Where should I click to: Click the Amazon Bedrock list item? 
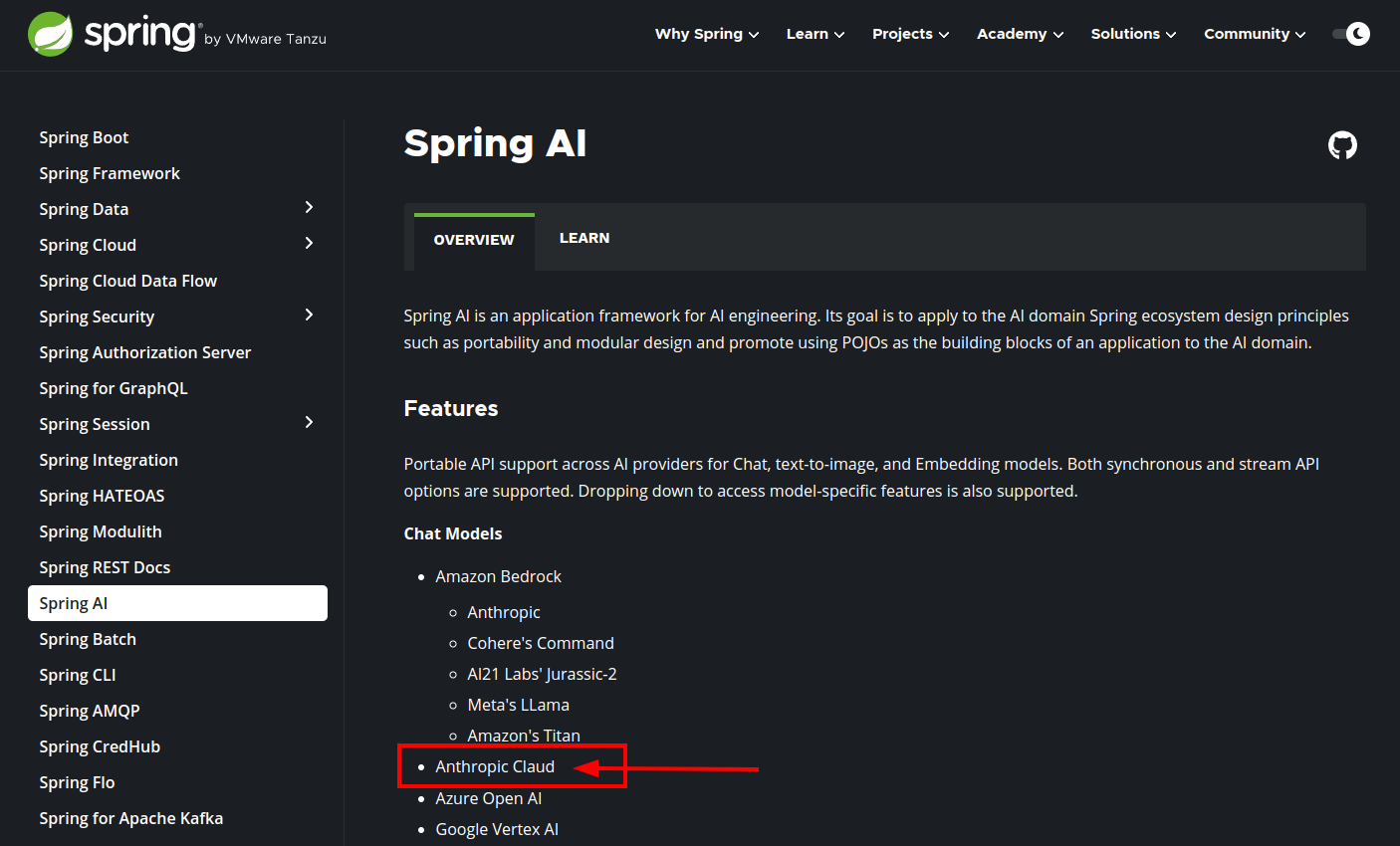(498, 576)
